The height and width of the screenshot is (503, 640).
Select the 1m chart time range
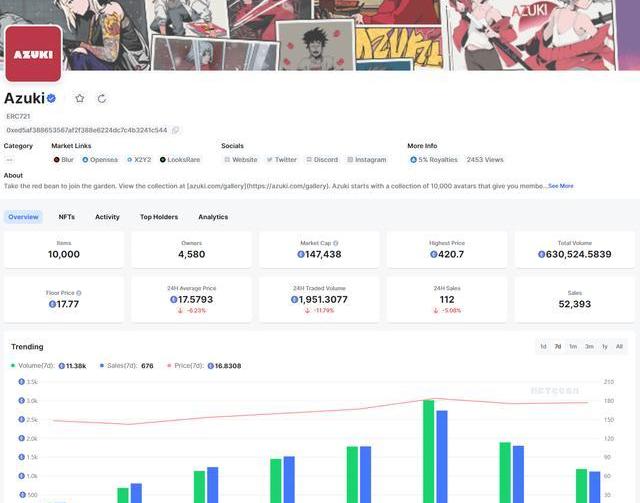point(573,346)
